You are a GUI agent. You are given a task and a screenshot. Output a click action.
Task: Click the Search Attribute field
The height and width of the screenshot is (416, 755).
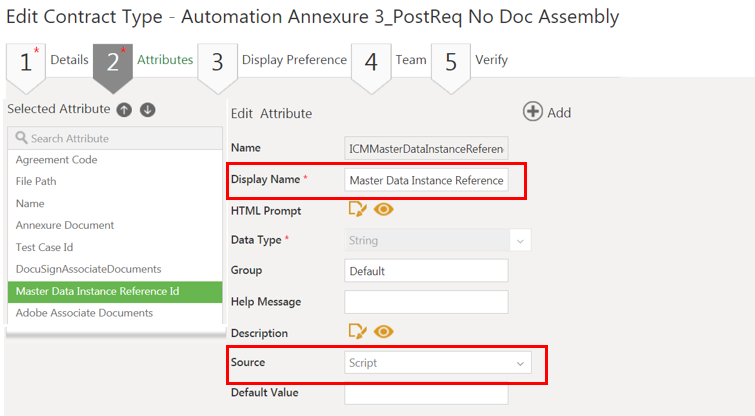[114, 138]
